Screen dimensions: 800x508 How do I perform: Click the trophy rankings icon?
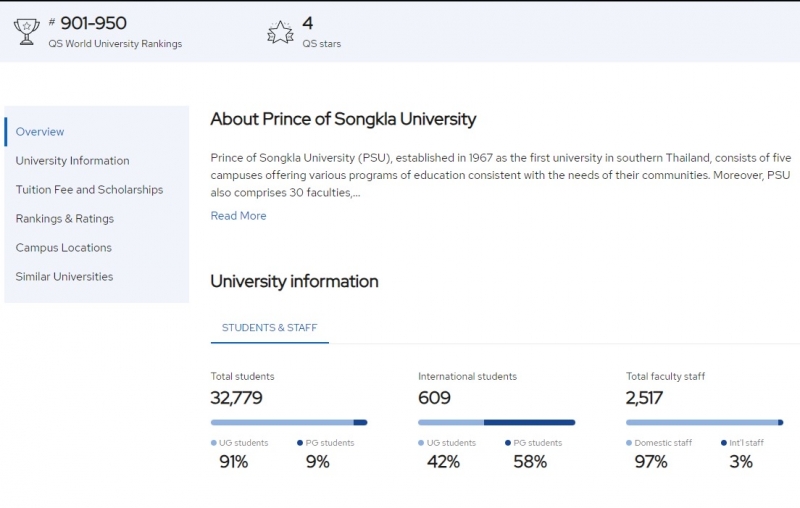[x=27, y=32]
